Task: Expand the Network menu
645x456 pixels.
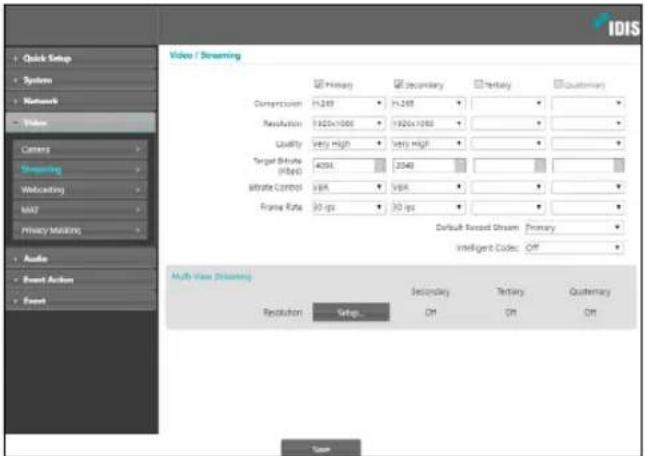Action: (81, 101)
